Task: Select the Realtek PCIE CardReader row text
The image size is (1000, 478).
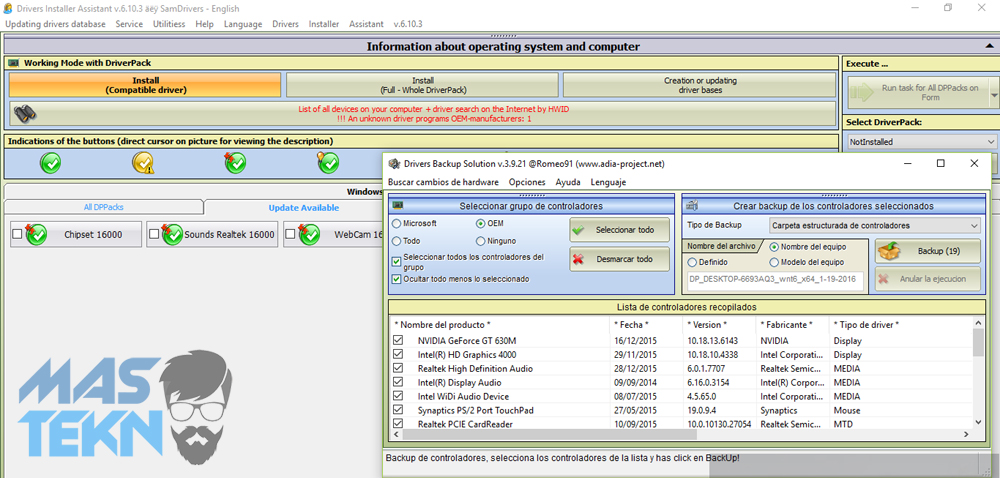Action: click(465, 424)
